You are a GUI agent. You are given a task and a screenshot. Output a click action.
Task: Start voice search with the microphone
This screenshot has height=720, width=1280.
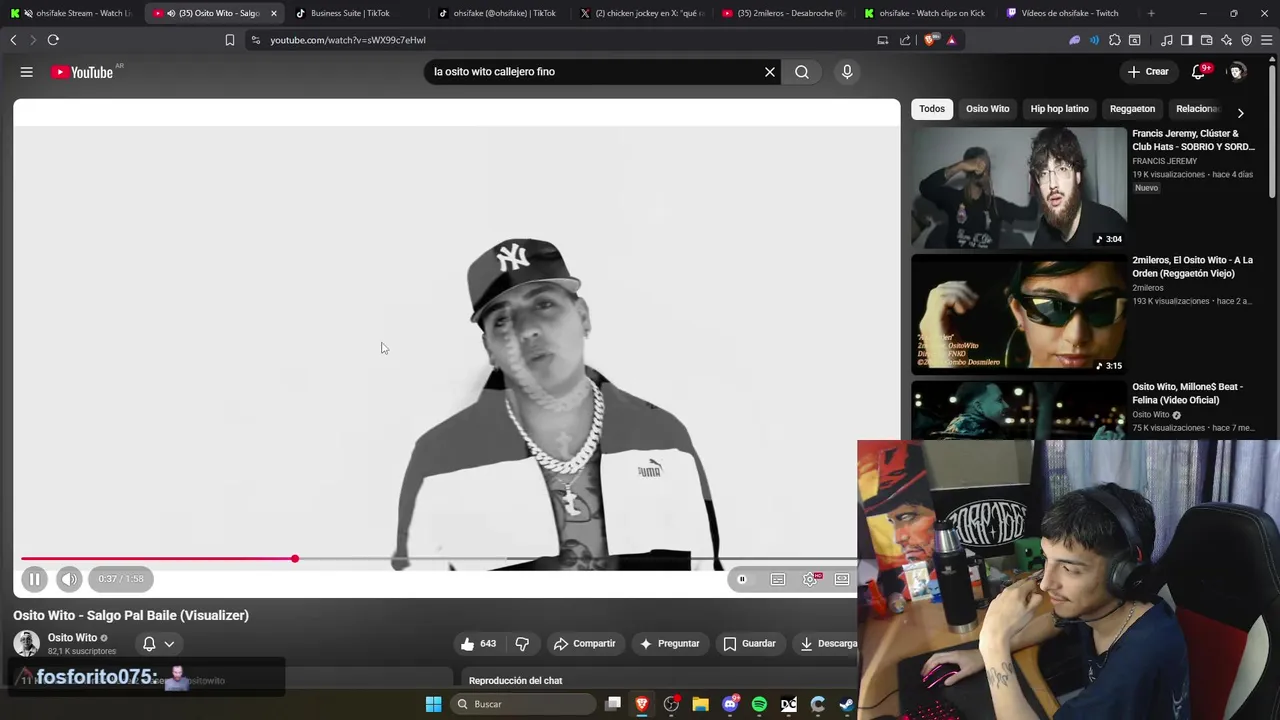tap(847, 72)
